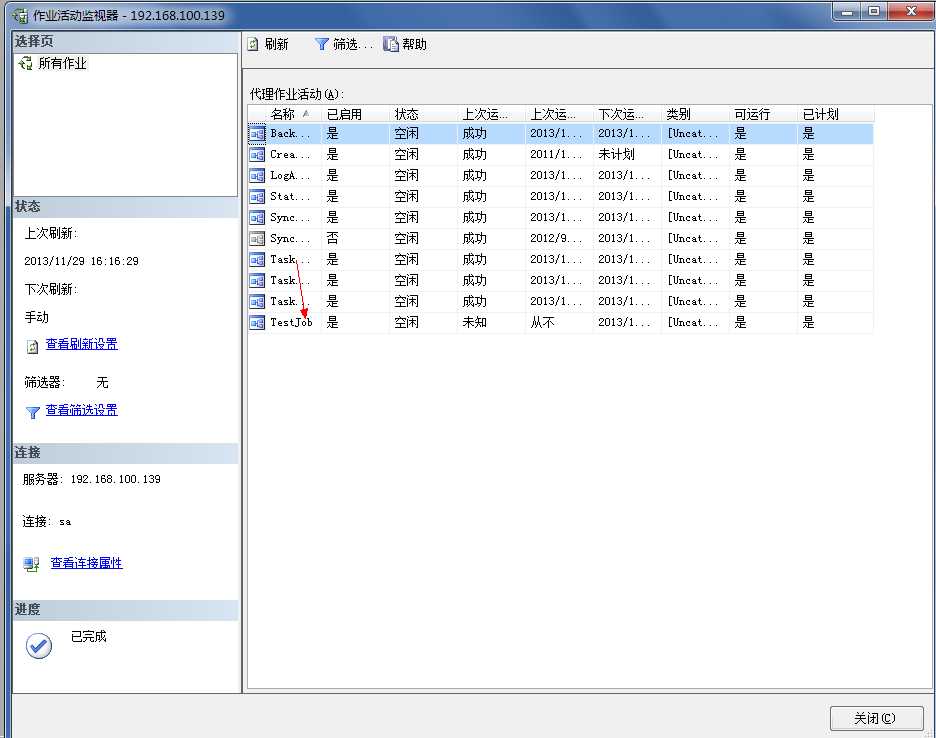Viewport: 936px width, 738px height.
Task: Sort by the 已计划 column header
Action: point(835,114)
